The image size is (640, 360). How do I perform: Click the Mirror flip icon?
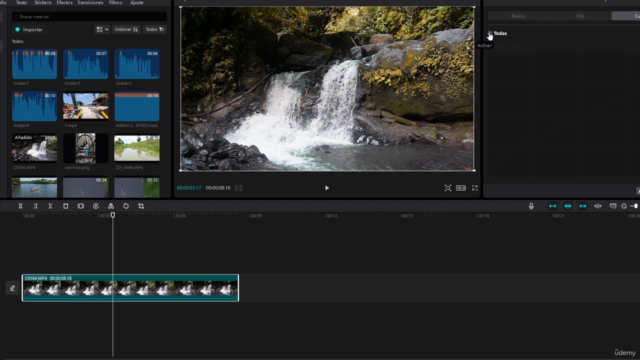[111, 206]
